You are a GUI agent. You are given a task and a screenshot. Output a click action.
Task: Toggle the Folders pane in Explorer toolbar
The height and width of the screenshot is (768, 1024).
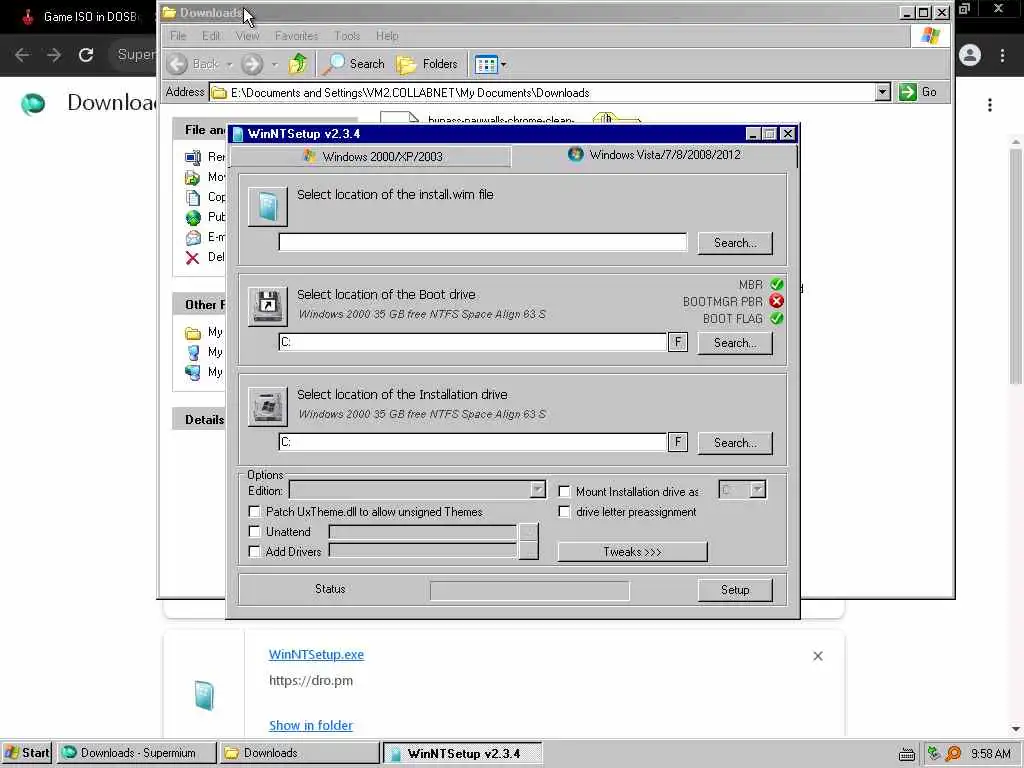tap(427, 64)
